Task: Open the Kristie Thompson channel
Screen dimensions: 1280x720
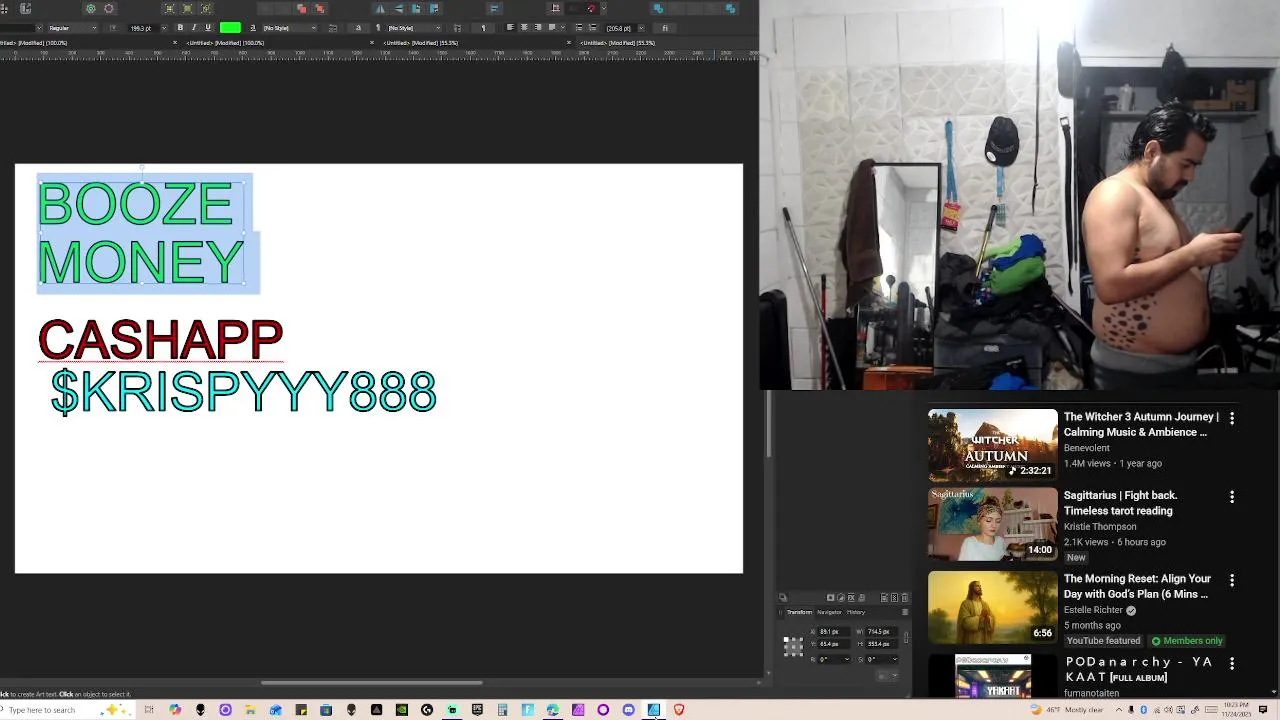Action: point(1100,527)
